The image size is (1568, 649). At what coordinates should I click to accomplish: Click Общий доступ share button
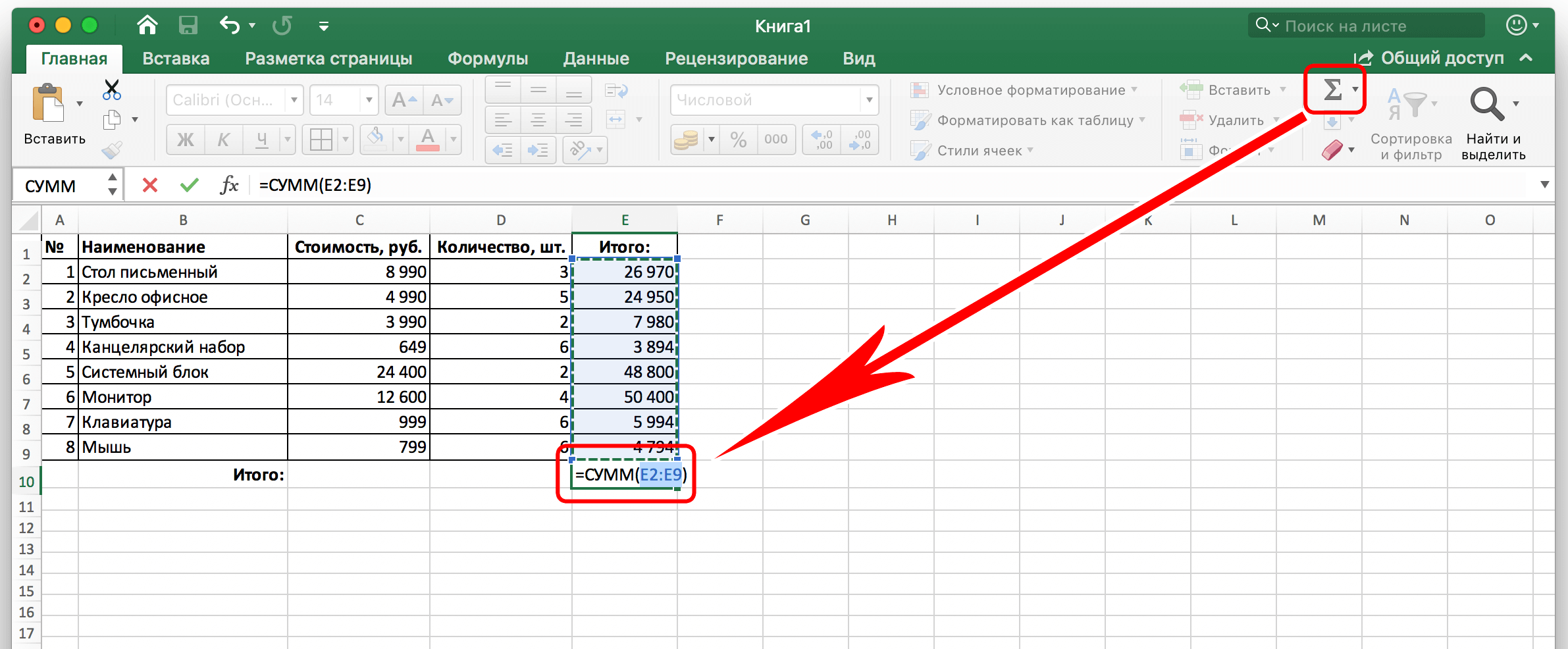[1428, 58]
